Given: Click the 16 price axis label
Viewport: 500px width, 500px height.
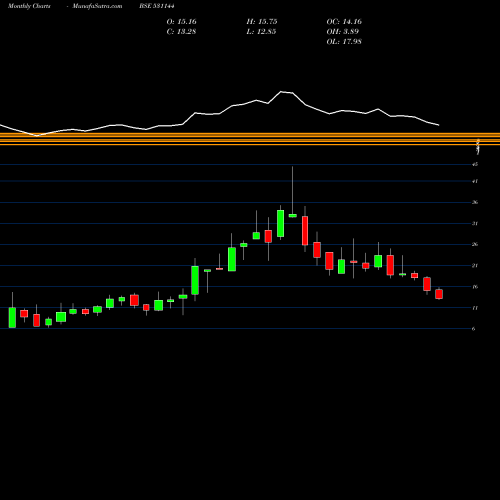Looking at the screenshot, I should coord(475,287).
